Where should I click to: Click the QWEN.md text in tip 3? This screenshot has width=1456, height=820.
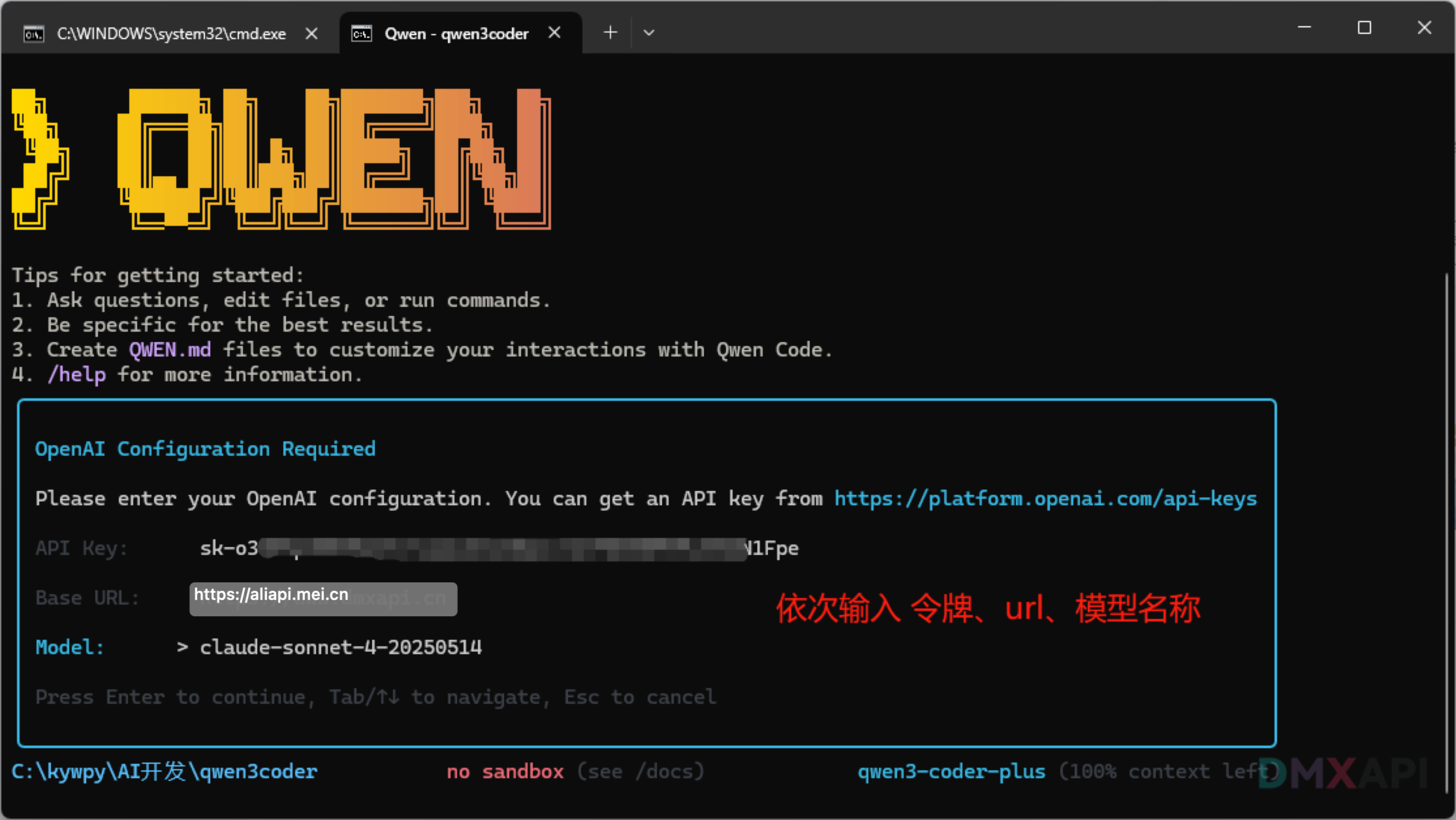click(170, 350)
